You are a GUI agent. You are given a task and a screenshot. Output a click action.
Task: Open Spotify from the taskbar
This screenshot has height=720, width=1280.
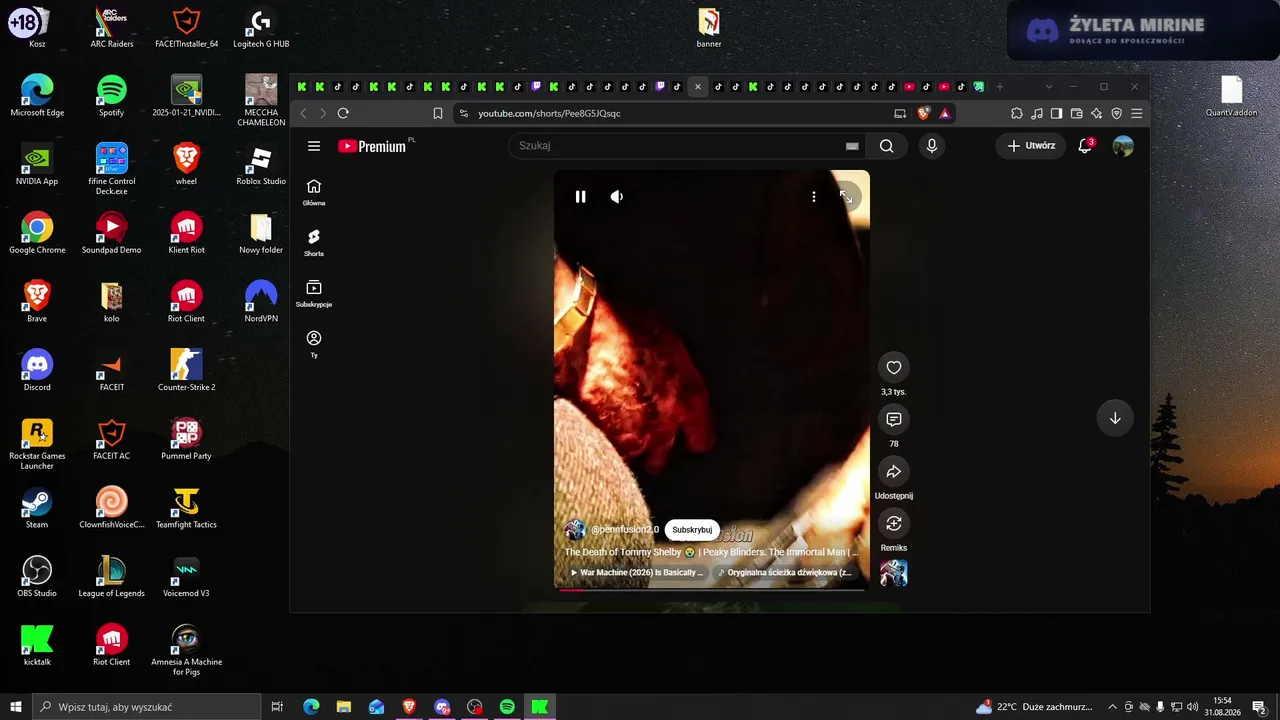(507, 707)
